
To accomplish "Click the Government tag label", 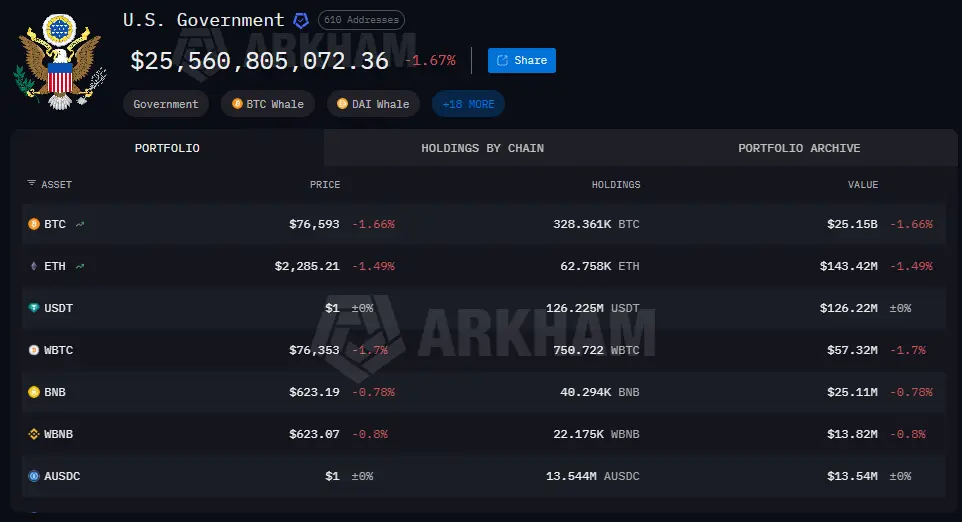I will [x=166, y=104].
